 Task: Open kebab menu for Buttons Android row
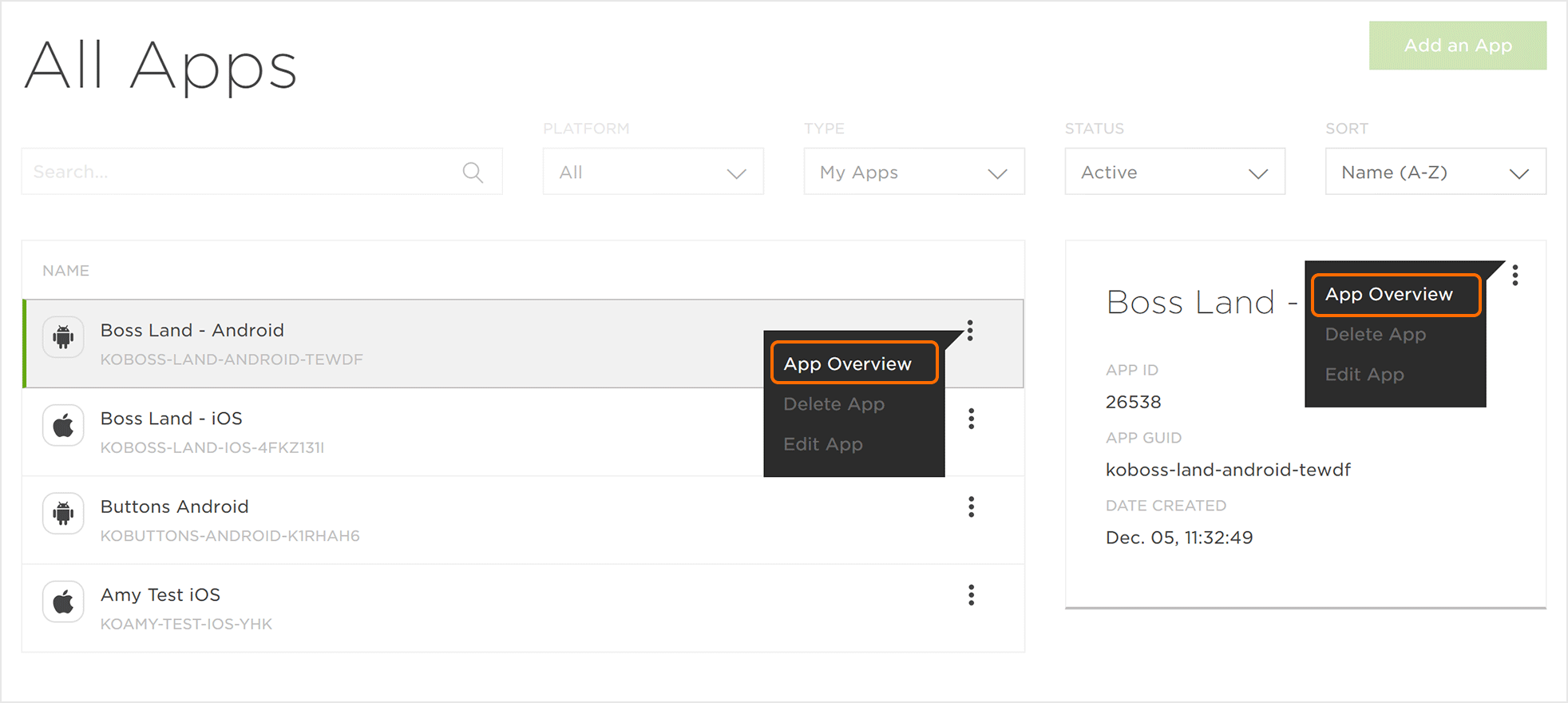tap(971, 507)
